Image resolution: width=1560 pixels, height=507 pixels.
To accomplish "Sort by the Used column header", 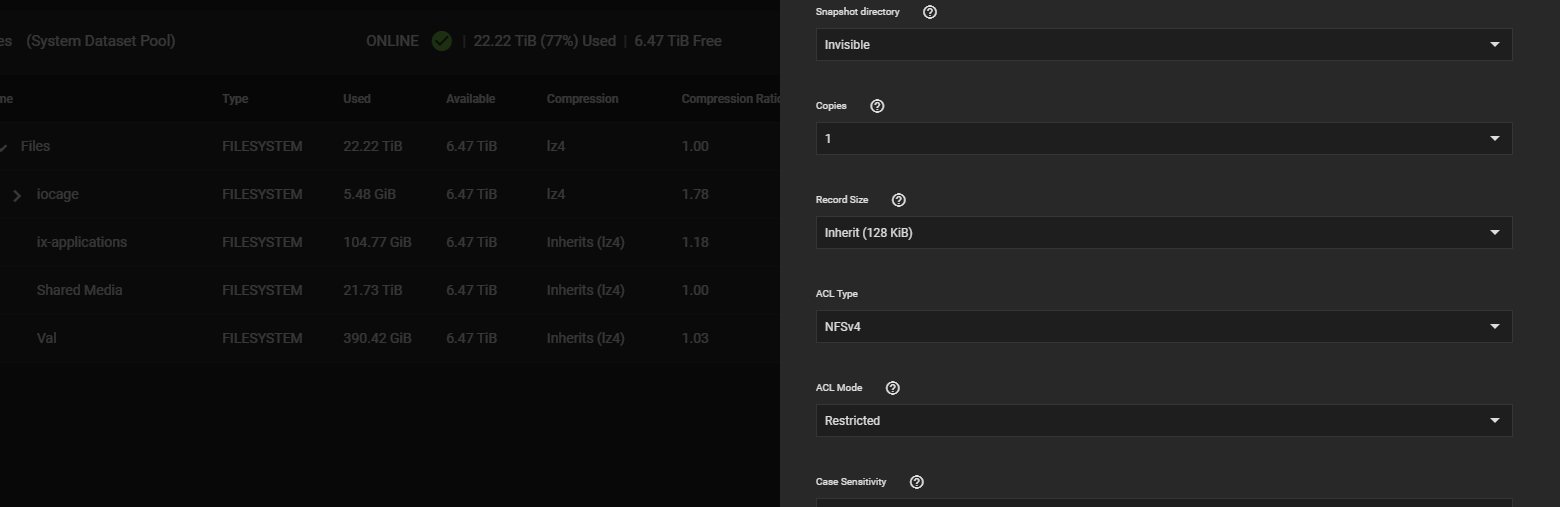I will pyautogui.click(x=357, y=99).
